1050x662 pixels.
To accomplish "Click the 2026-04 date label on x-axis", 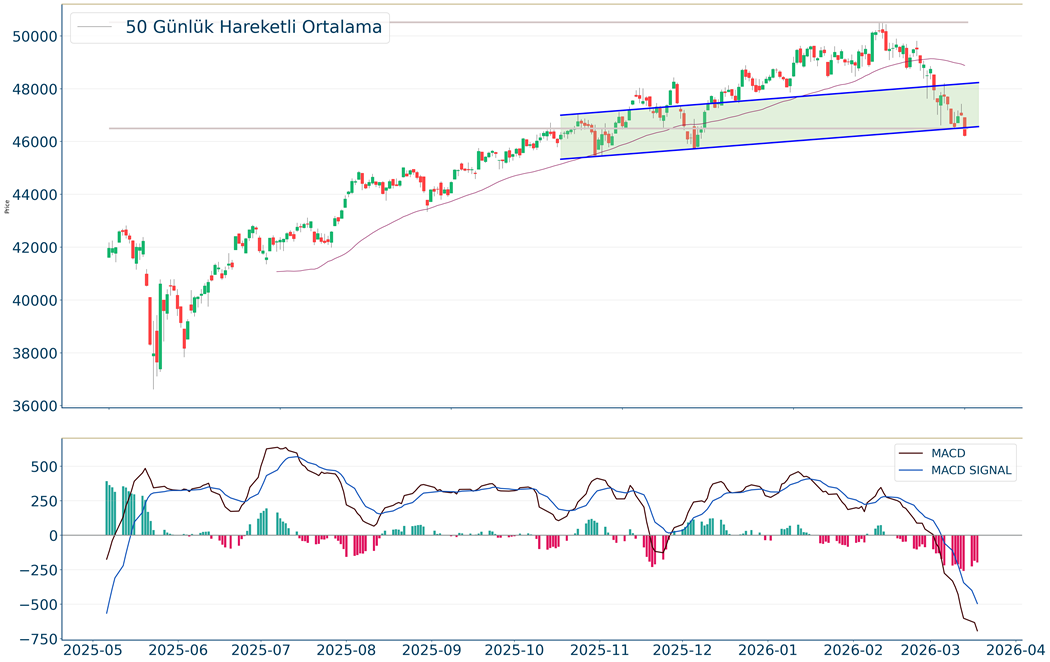I will 1019,650.
